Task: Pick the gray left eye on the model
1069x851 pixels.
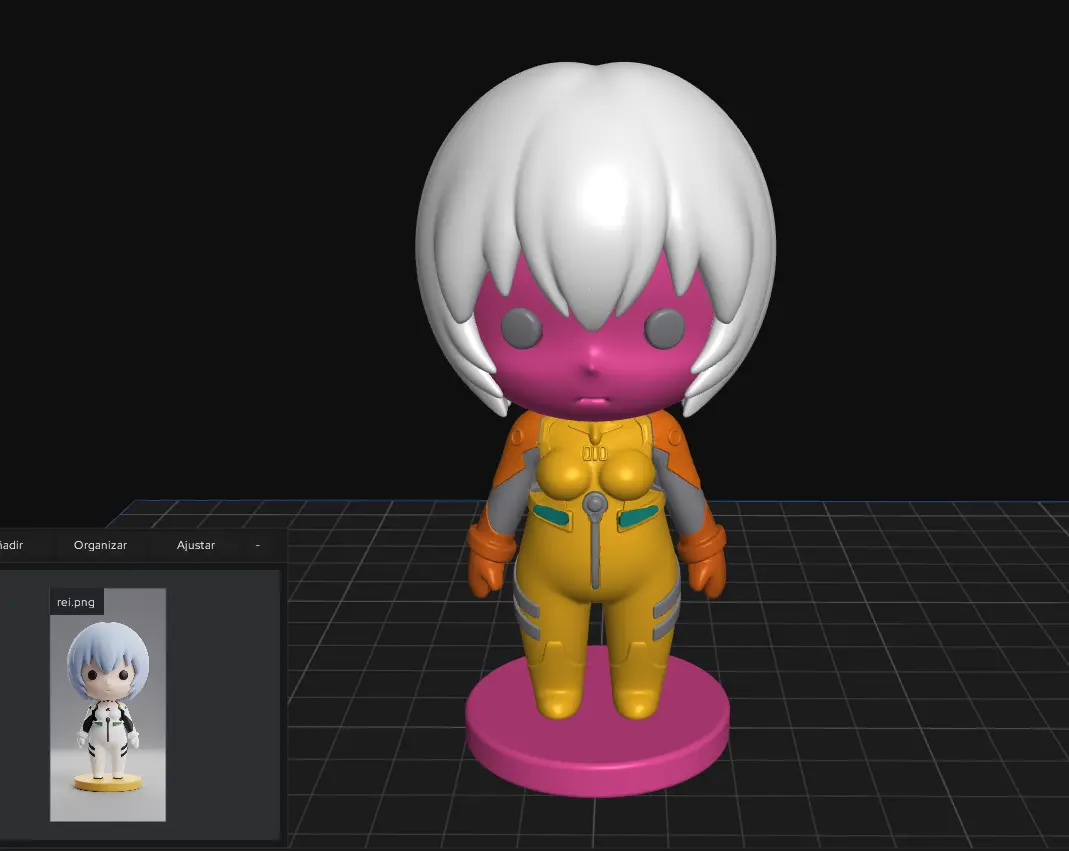Action: tap(522, 327)
